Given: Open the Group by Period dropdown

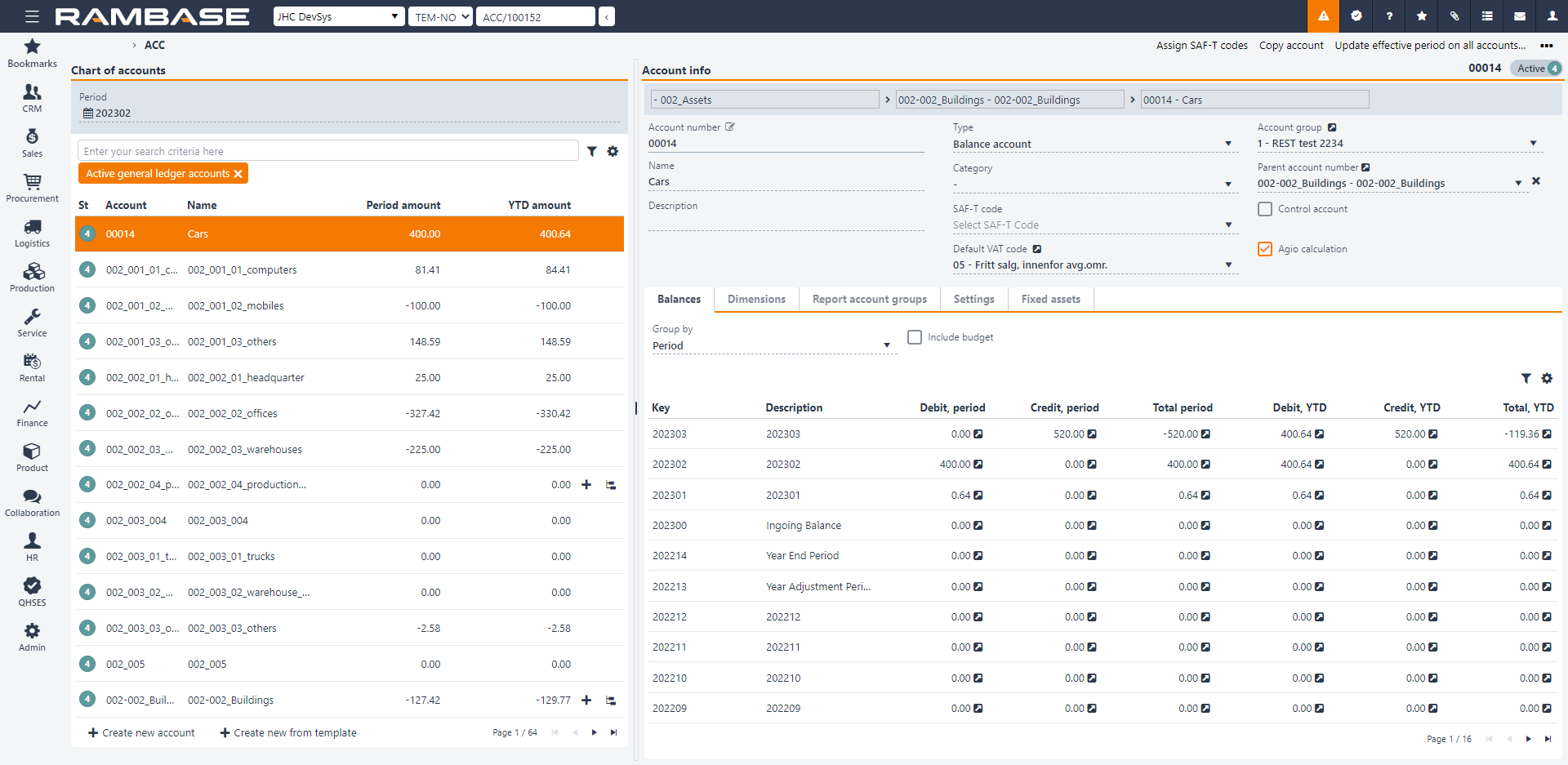Looking at the screenshot, I should click(x=773, y=345).
